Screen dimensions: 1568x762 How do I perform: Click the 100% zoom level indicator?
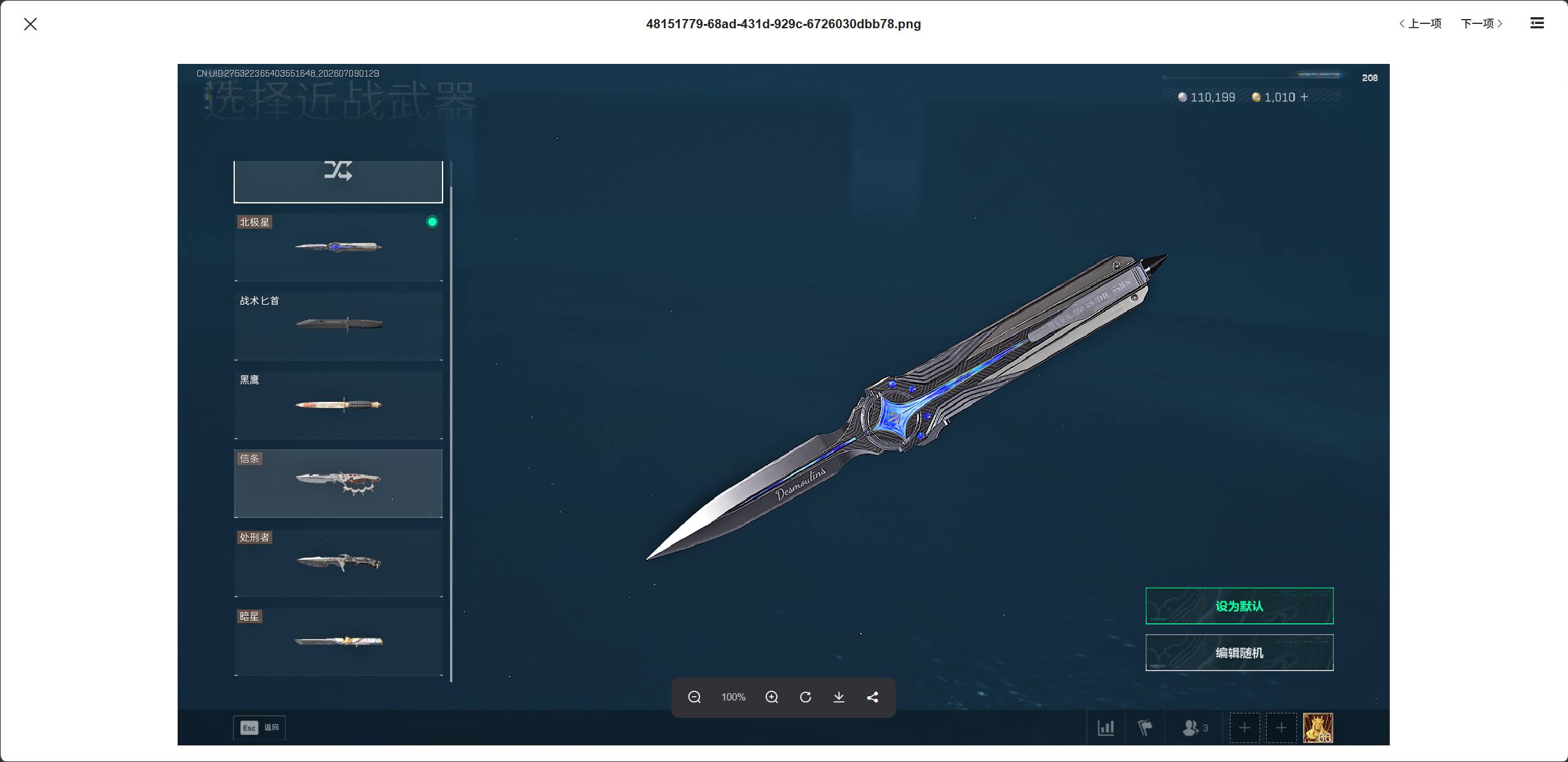(x=733, y=697)
